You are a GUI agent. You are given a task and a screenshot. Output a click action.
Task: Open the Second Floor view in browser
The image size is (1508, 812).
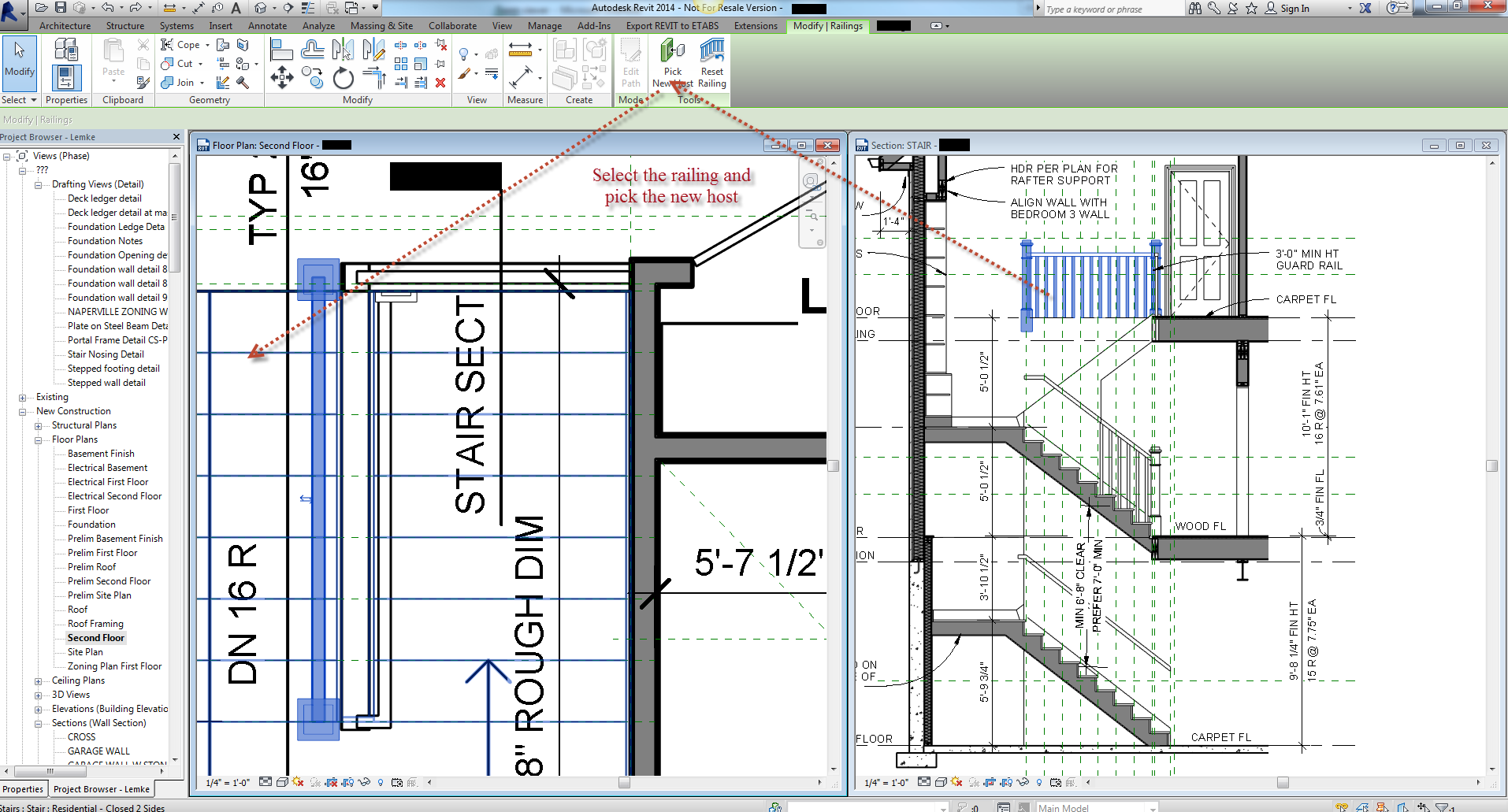95,638
